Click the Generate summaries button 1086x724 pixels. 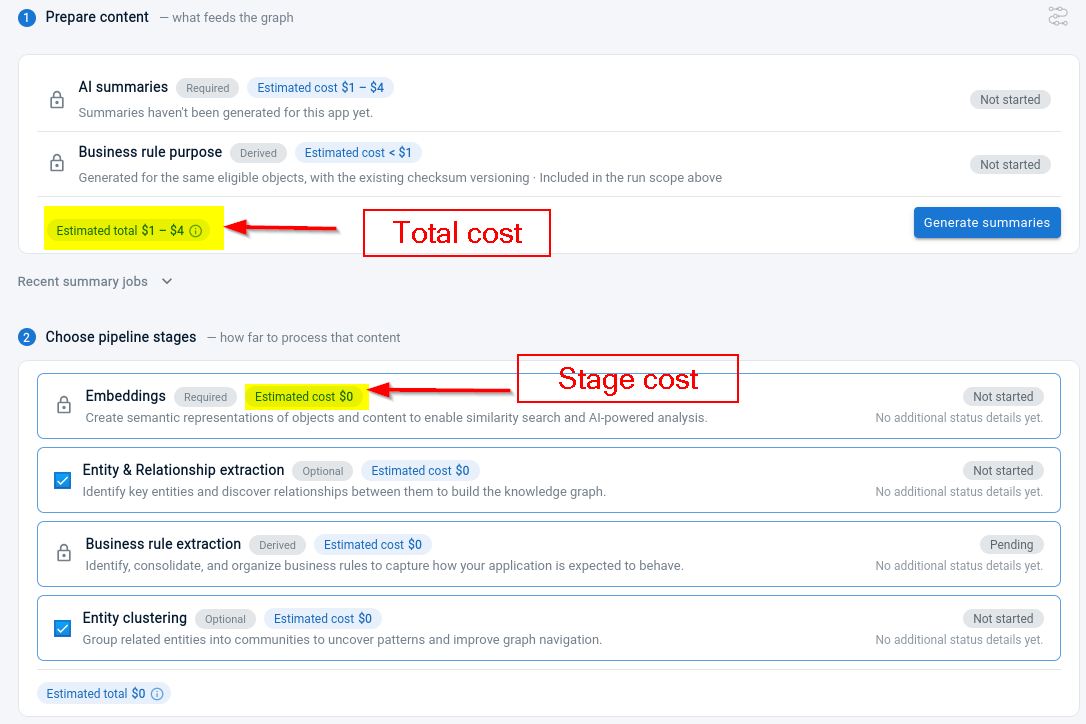pos(987,222)
